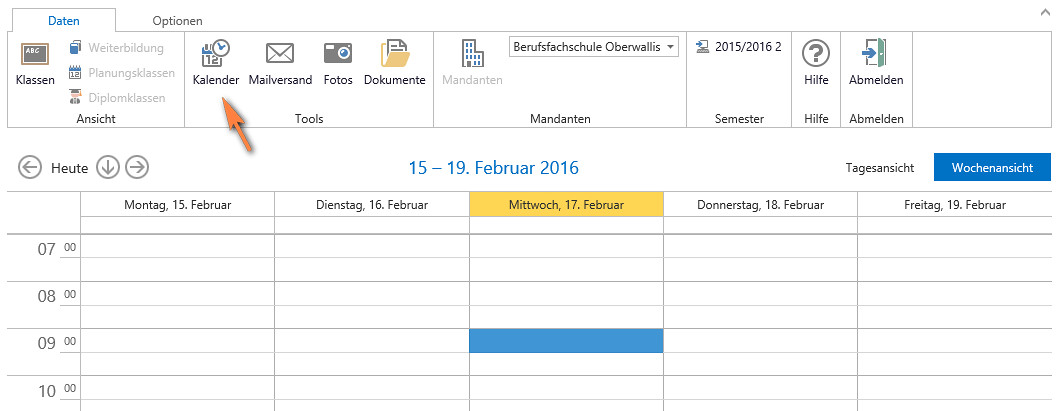The width and height of the screenshot is (1058, 411).
Task: Click the Hilfe question mark icon
Action: 816,54
